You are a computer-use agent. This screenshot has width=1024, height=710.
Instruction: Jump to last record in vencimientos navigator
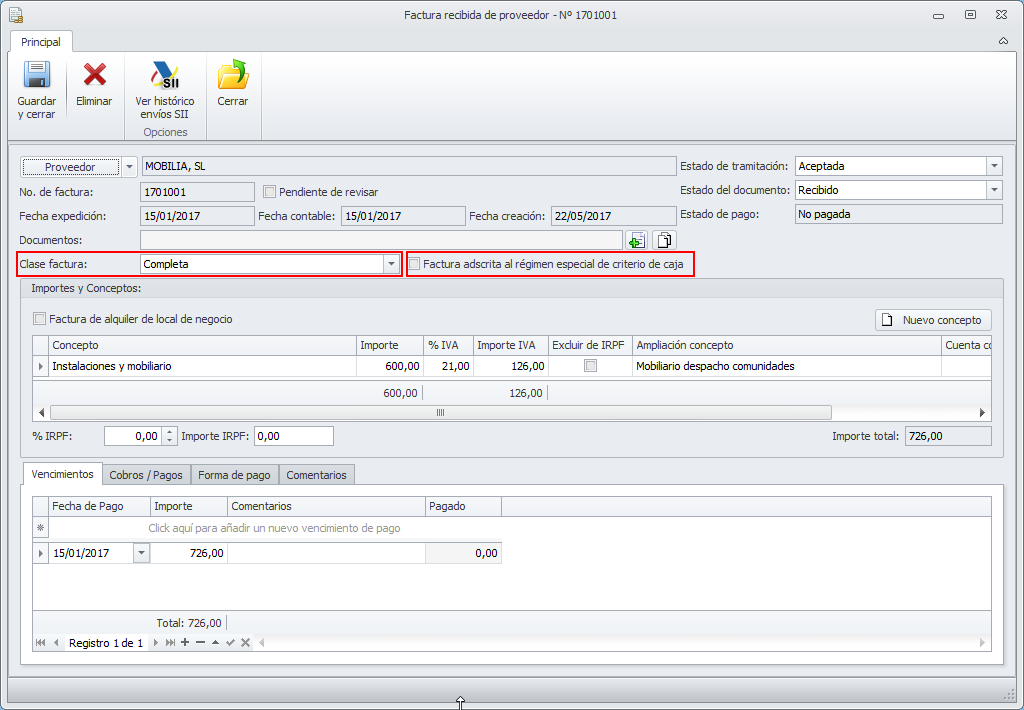[x=170, y=642]
